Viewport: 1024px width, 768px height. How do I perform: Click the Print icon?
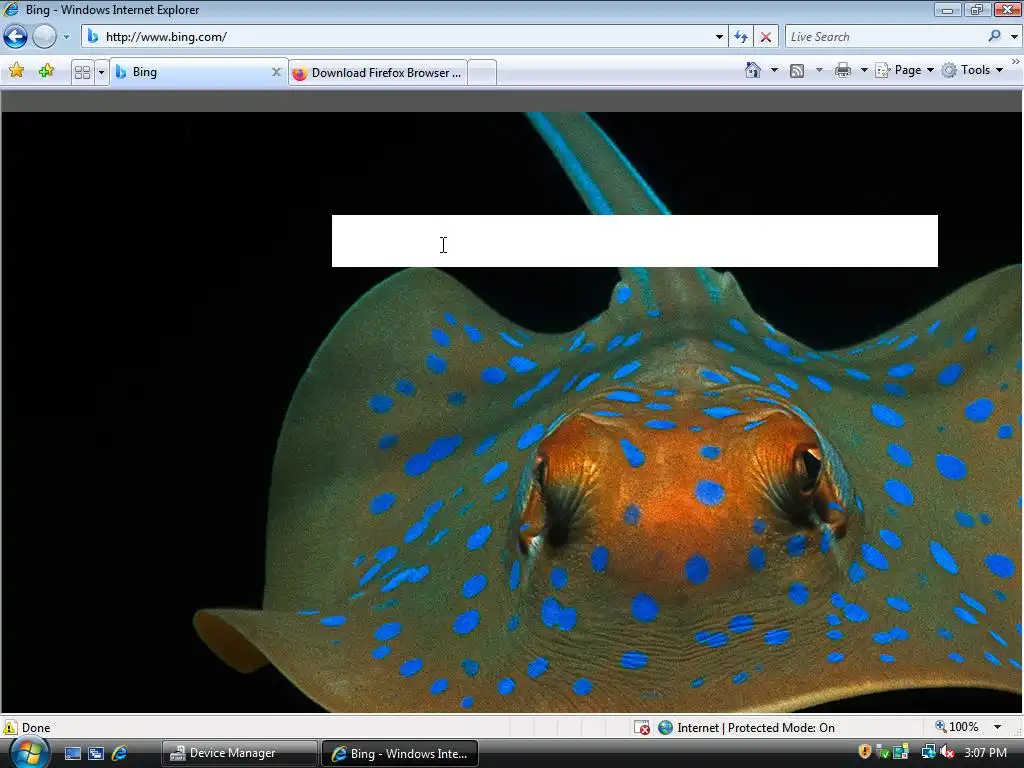(843, 70)
